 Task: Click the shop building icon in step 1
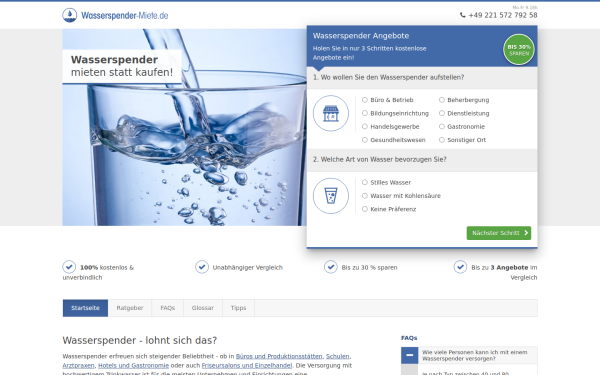pos(331,113)
